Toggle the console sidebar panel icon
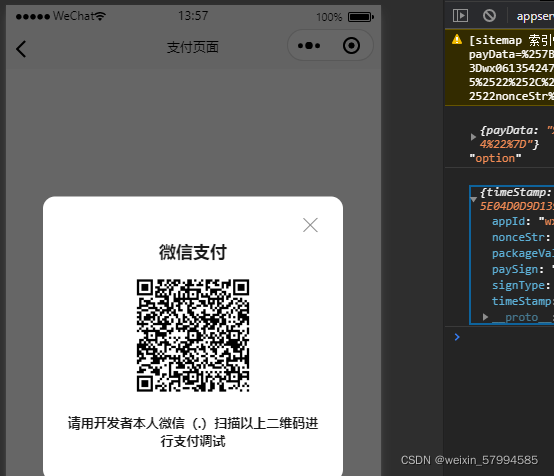Viewport: 554px width, 476px height. coord(460,16)
